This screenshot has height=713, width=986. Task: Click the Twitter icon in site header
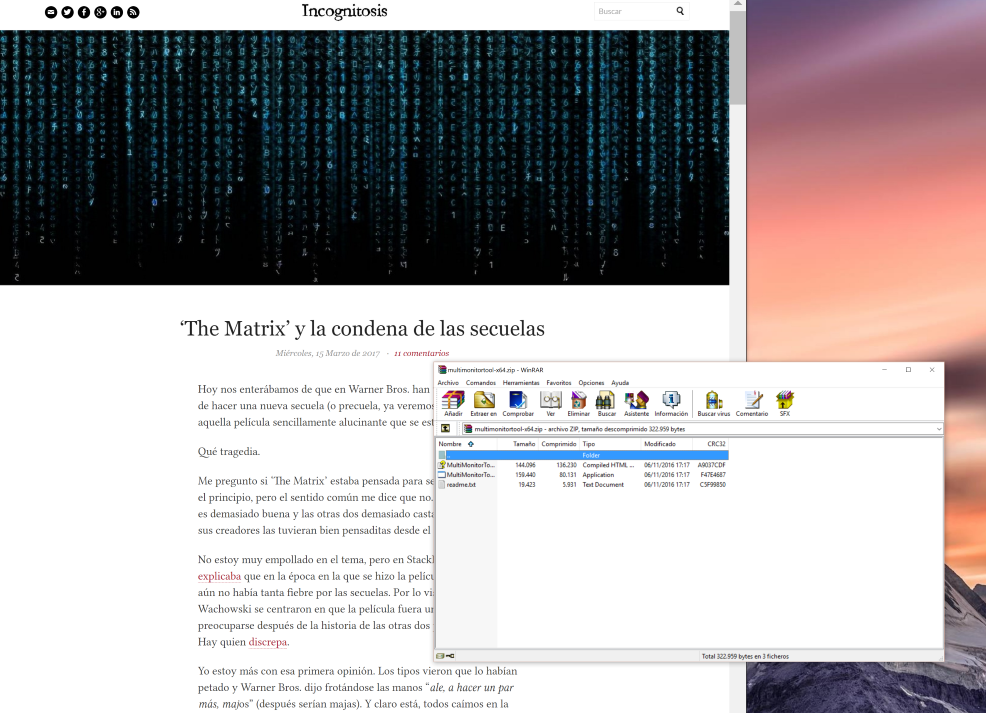point(68,12)
